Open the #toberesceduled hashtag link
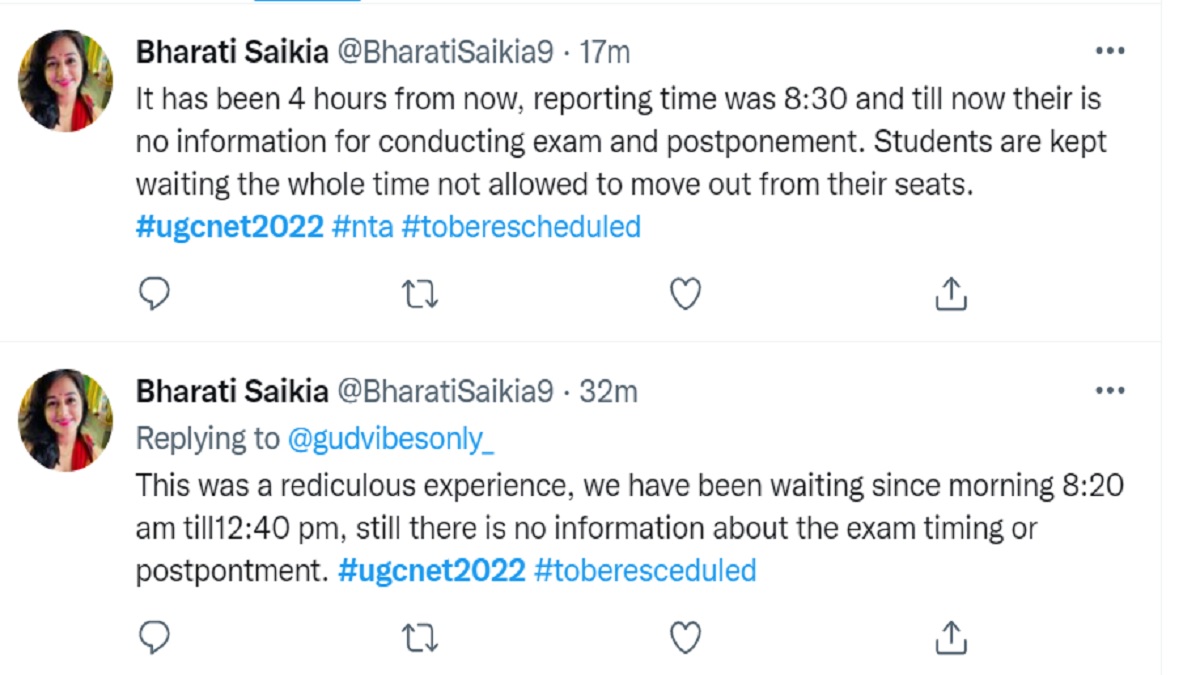This screenshot has width=1200, height=675. [645, 571]
